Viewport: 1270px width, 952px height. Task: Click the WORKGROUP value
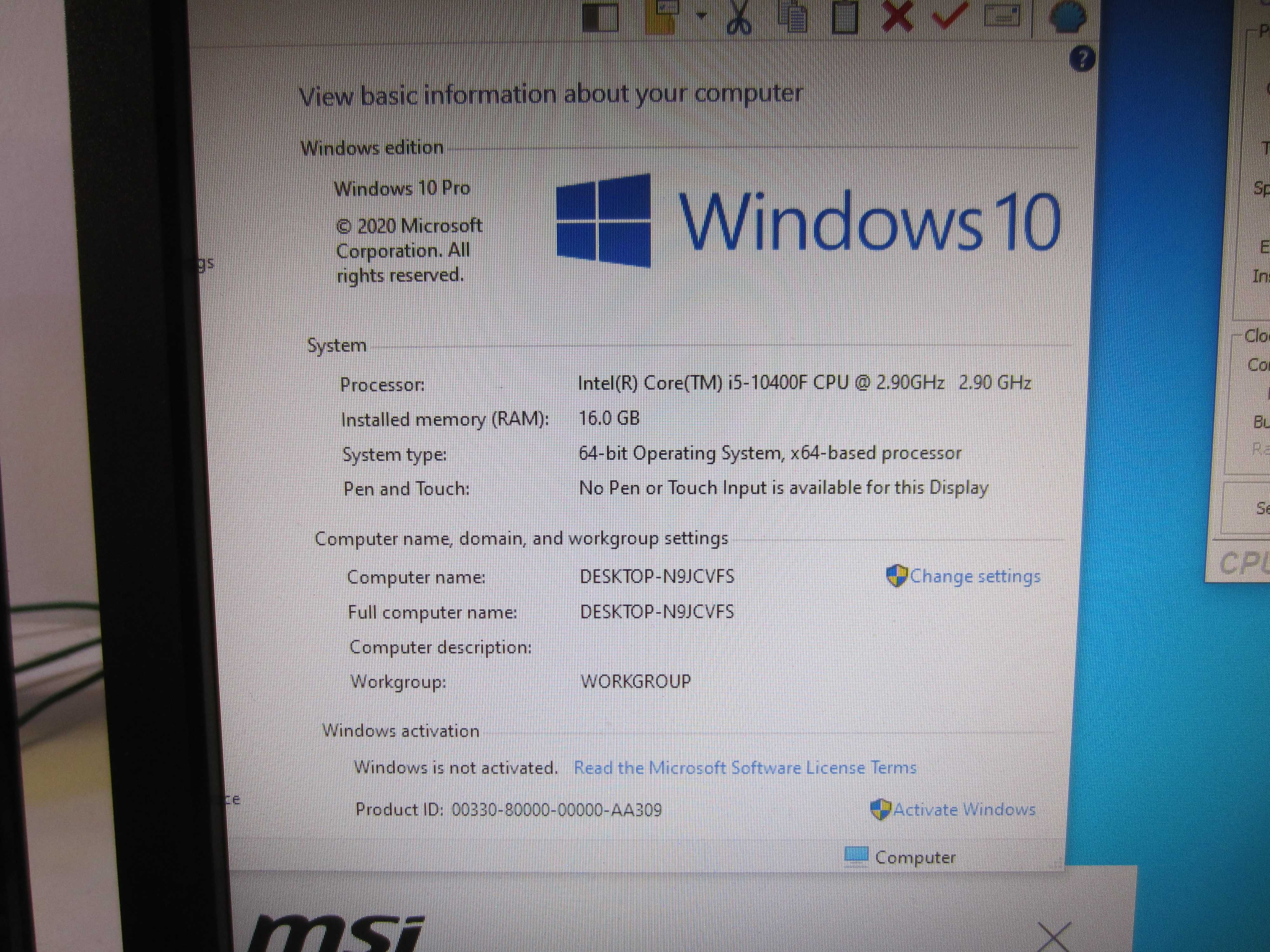(x=636, y=681)
